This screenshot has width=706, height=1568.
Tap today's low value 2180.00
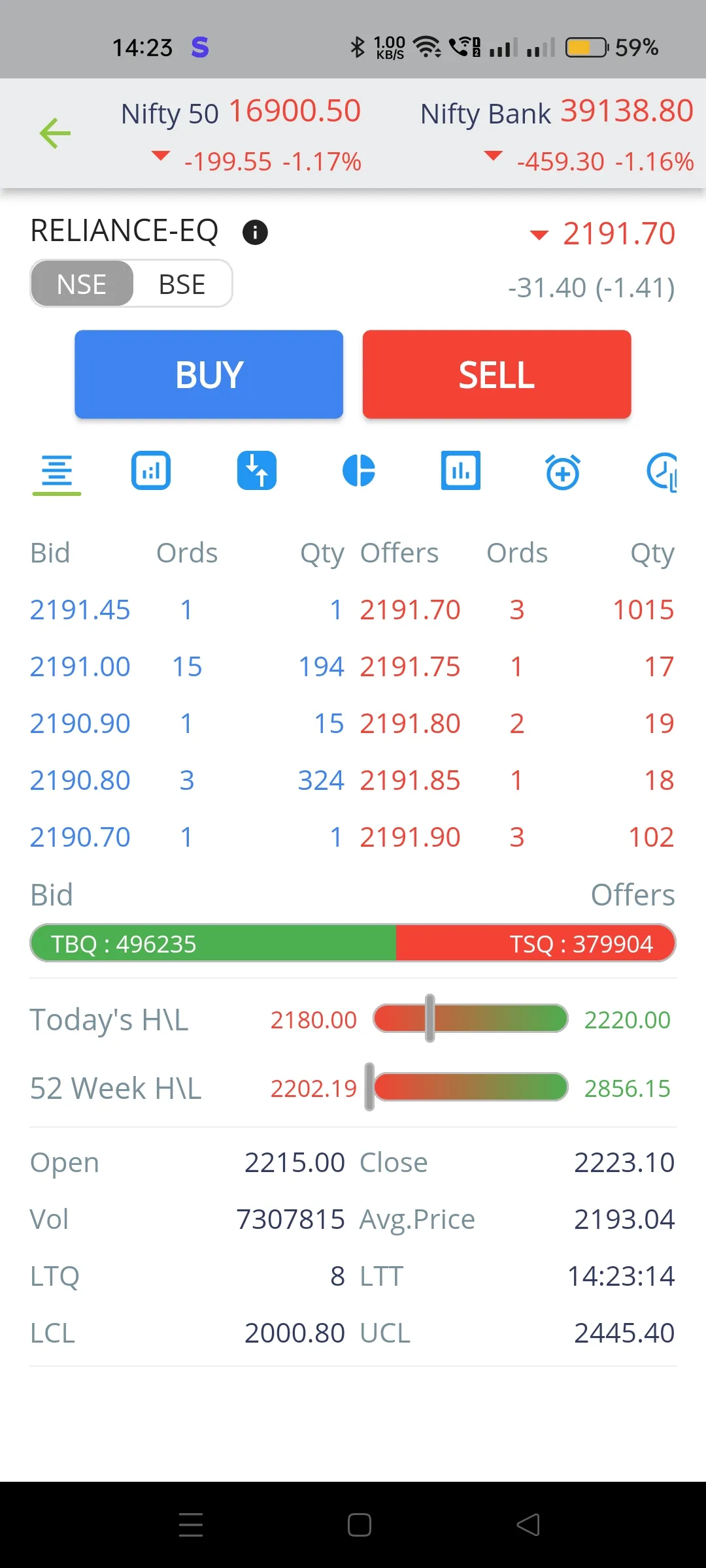(x=314, y=1020)
